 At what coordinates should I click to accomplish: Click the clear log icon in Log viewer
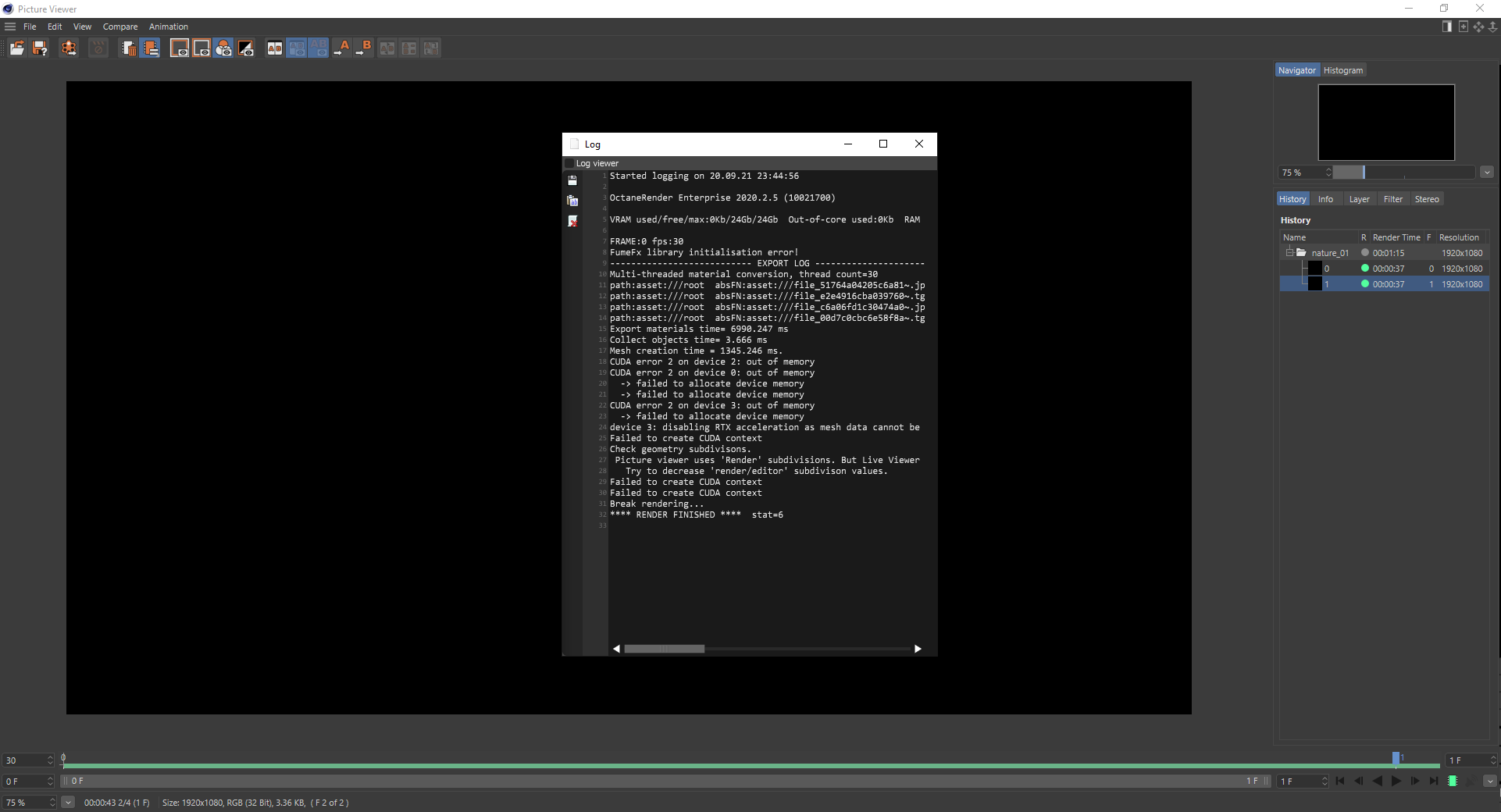click(x=572, y=221)
